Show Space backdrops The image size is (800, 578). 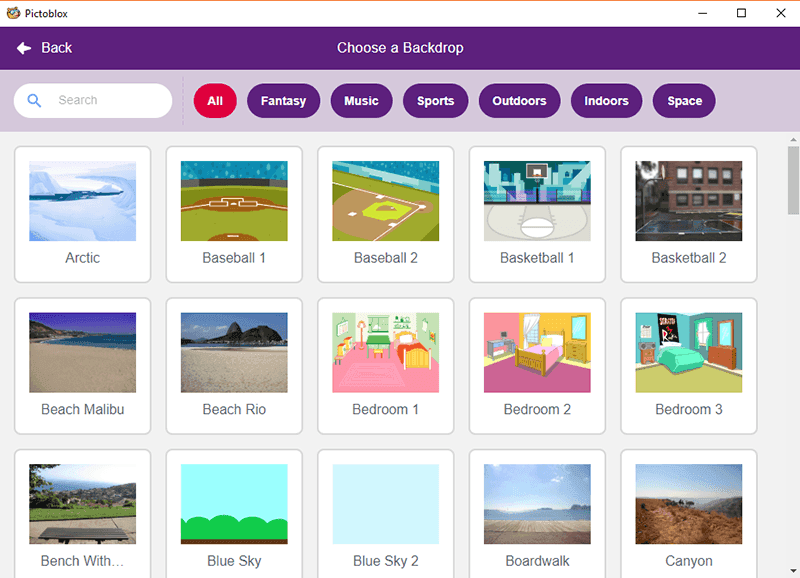click(683, 101)
